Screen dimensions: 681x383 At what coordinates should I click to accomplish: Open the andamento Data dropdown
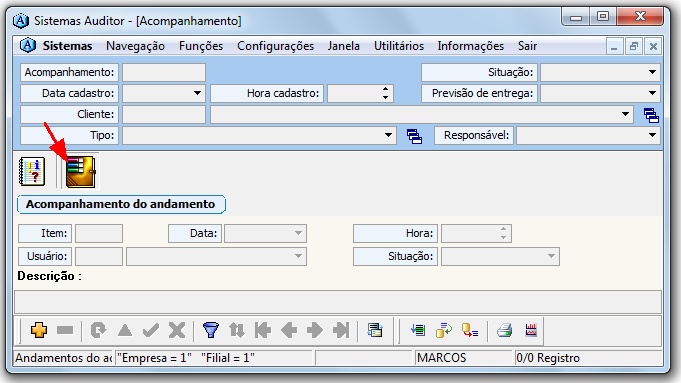pos(298,233)
